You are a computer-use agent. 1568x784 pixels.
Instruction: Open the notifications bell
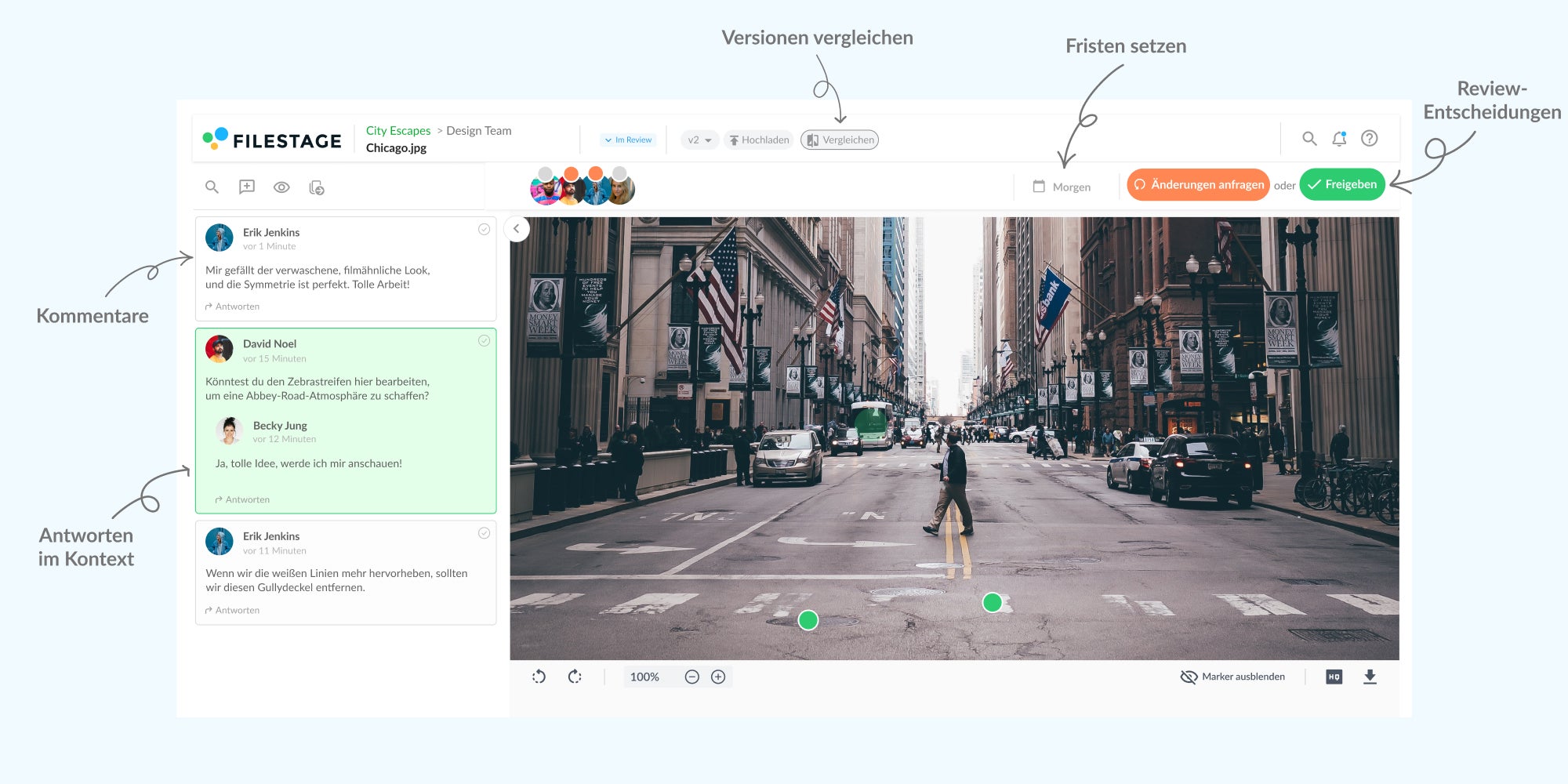click(1340, 138)
